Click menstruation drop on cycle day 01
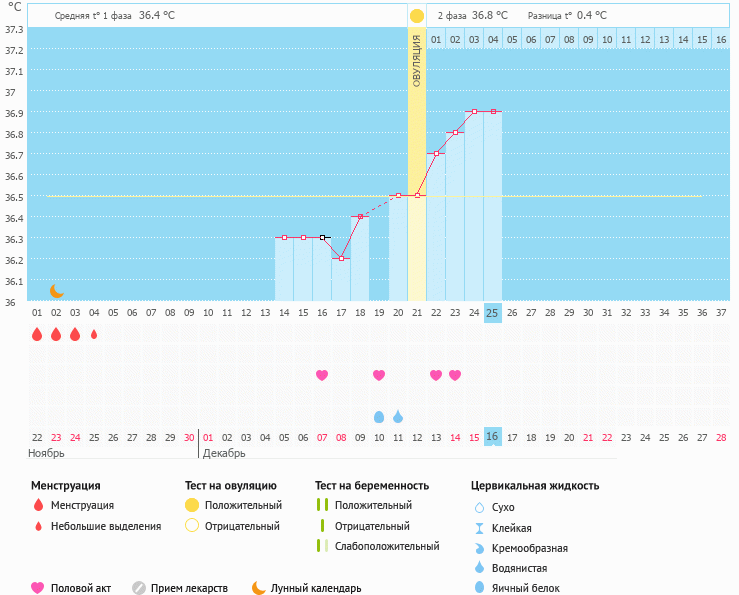739x595 pixels. coord(37,335)
